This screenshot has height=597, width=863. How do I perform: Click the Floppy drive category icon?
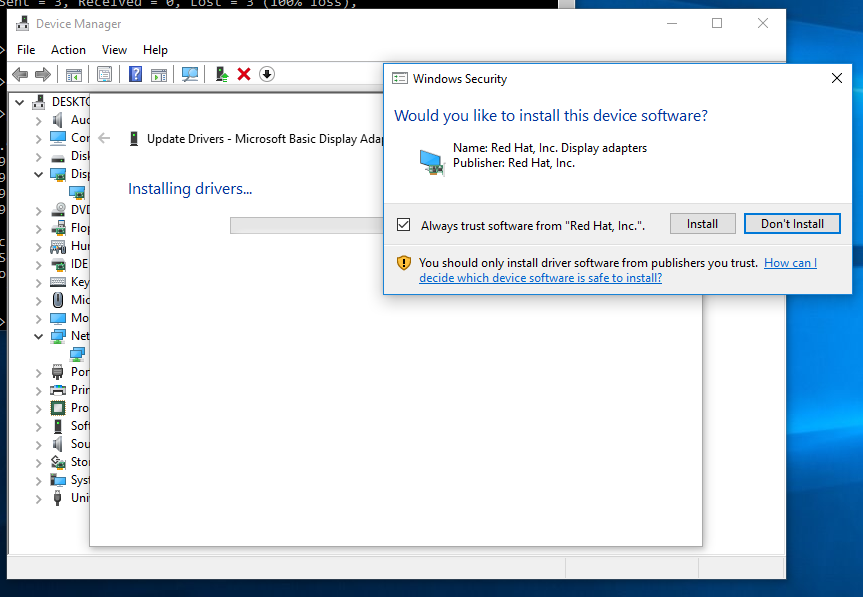(x=58, y=228)
